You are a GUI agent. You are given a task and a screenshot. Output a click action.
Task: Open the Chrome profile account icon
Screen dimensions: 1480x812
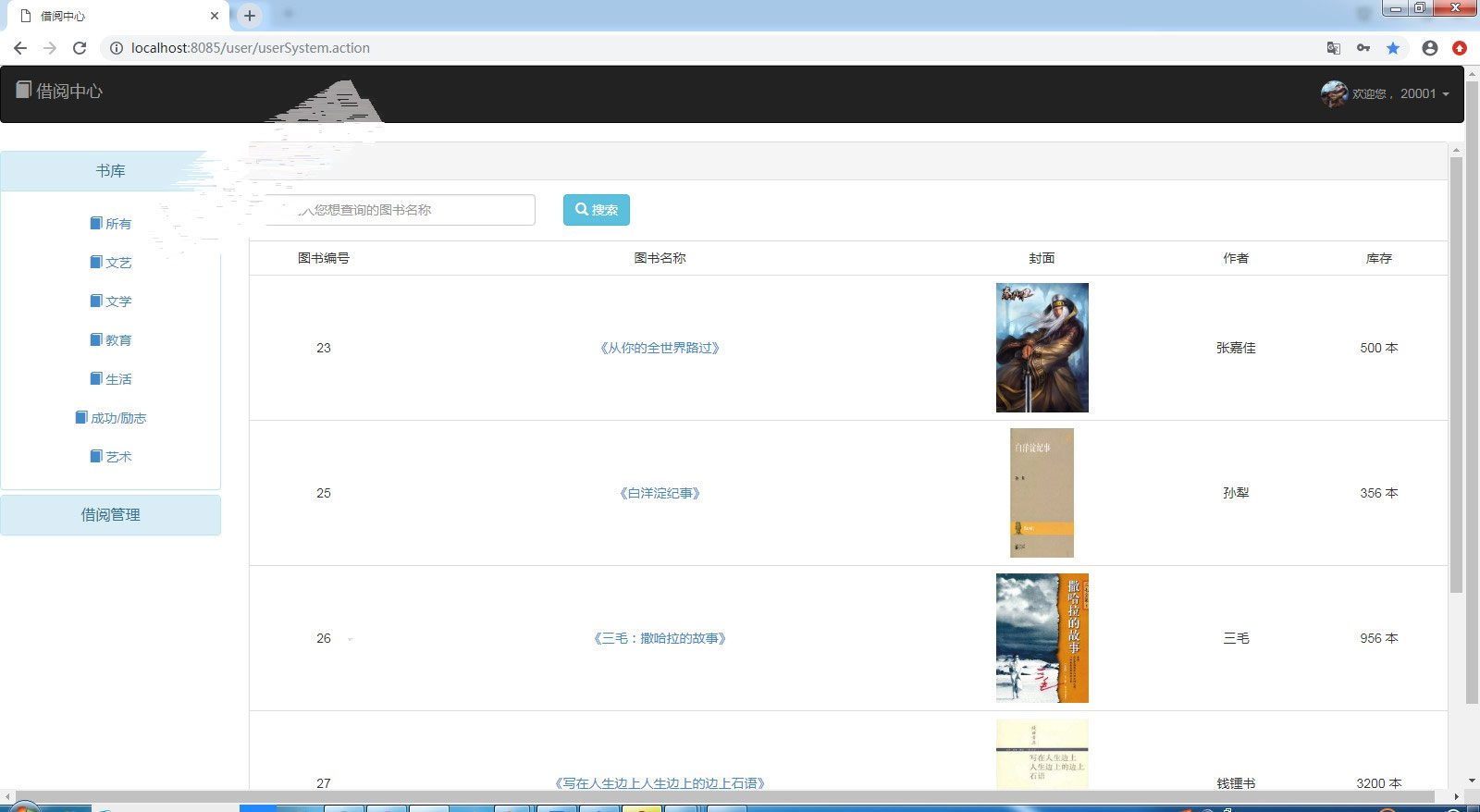[1429, 48]
